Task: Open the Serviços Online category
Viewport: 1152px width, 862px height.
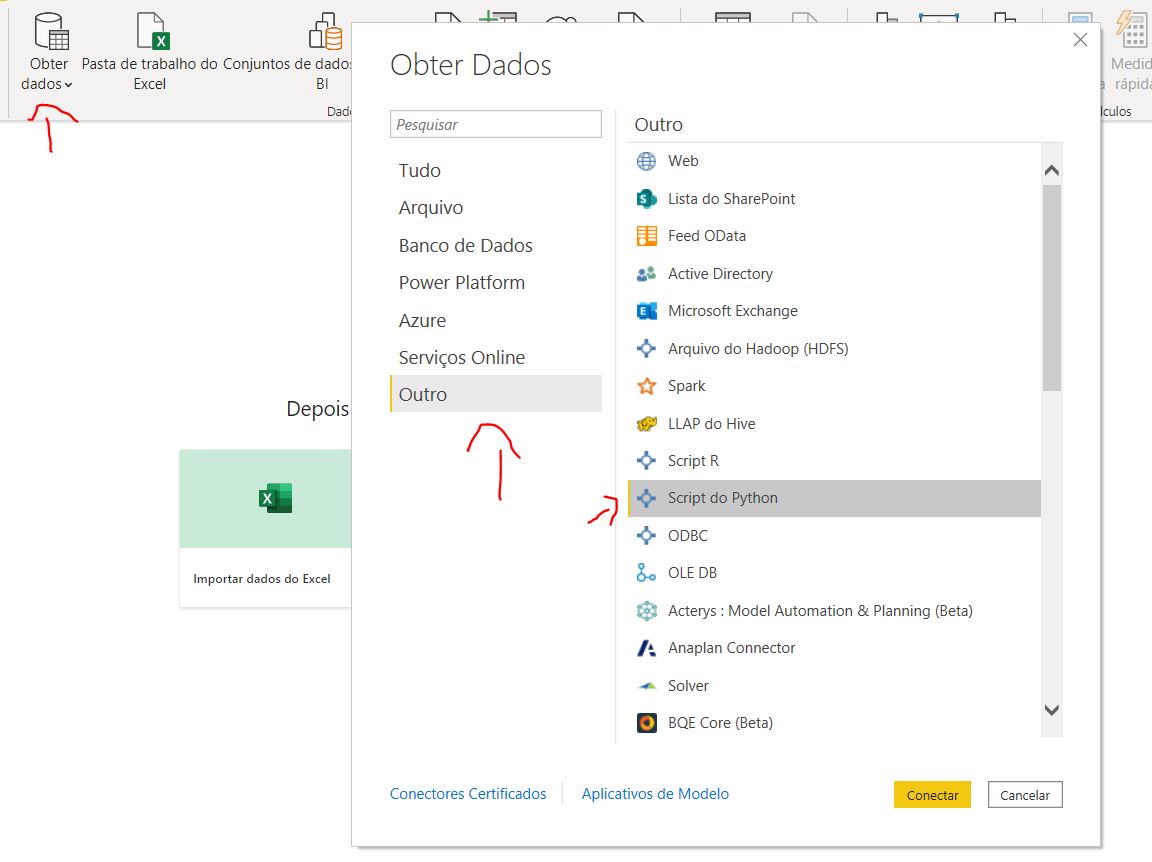Action: pyautogui.click(x=496, y=358)
